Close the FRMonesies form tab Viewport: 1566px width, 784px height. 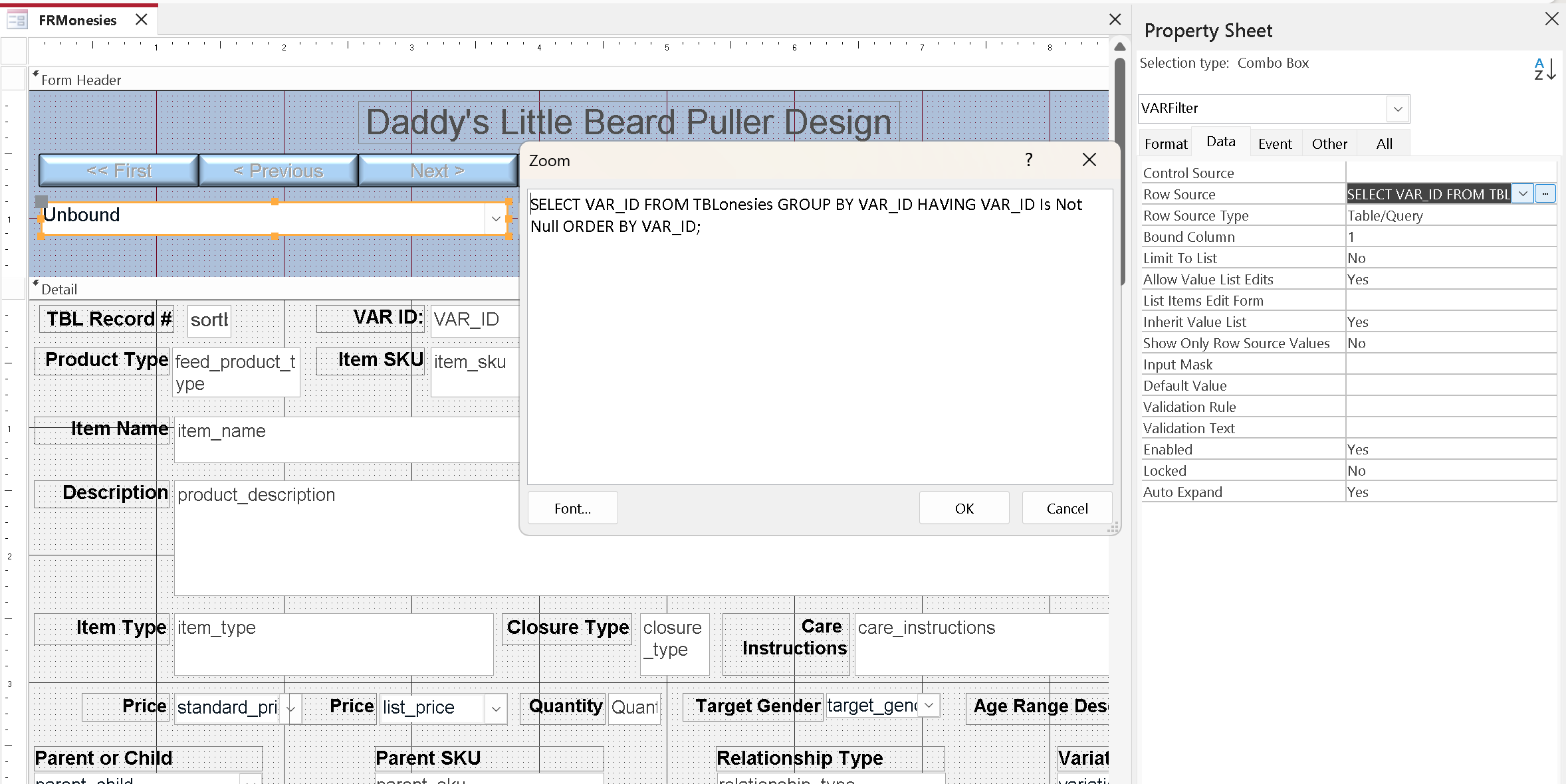(x=141, y=20)
